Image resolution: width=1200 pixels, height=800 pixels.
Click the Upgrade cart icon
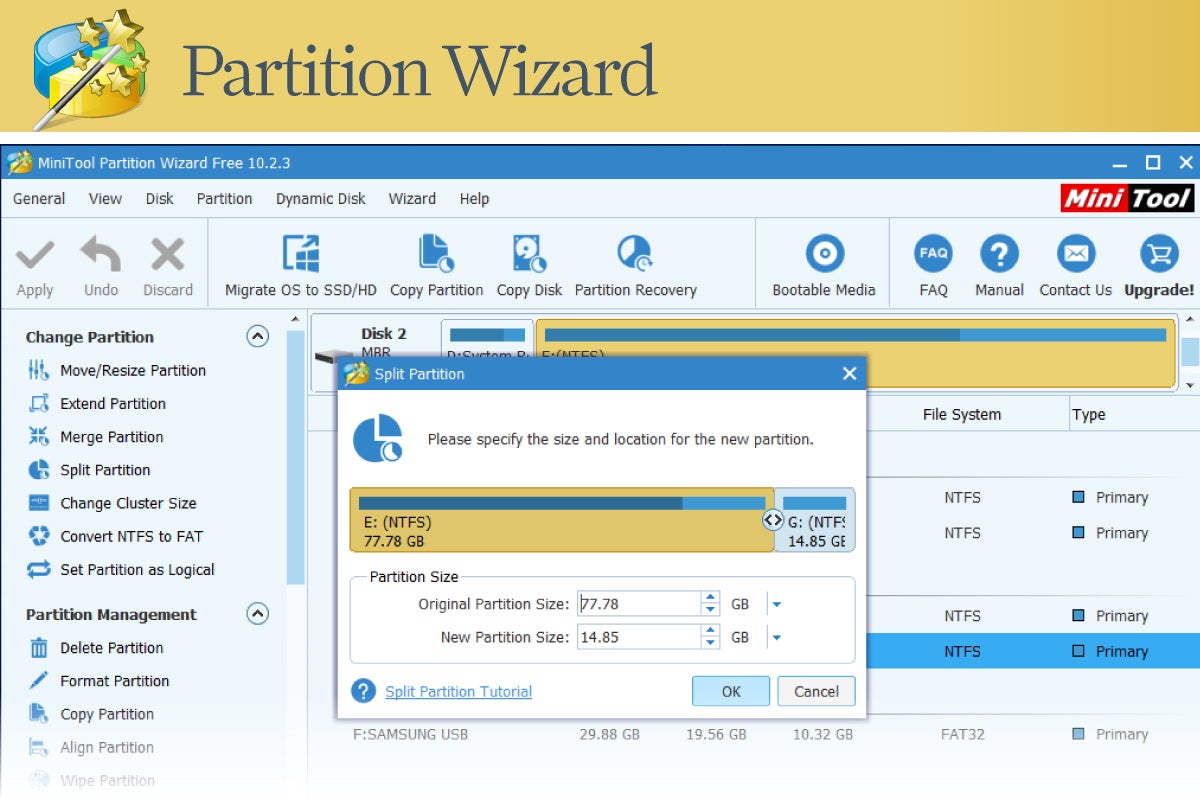(x=1159, y=253)
